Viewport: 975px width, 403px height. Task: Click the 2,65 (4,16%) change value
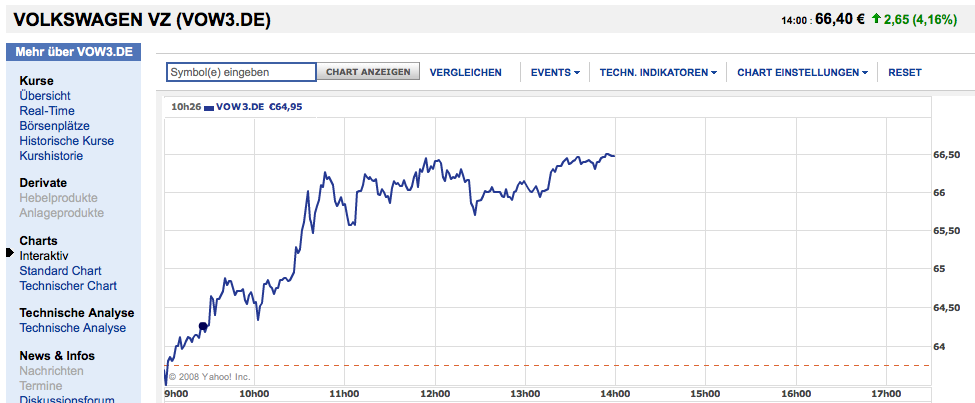[920, 19]
